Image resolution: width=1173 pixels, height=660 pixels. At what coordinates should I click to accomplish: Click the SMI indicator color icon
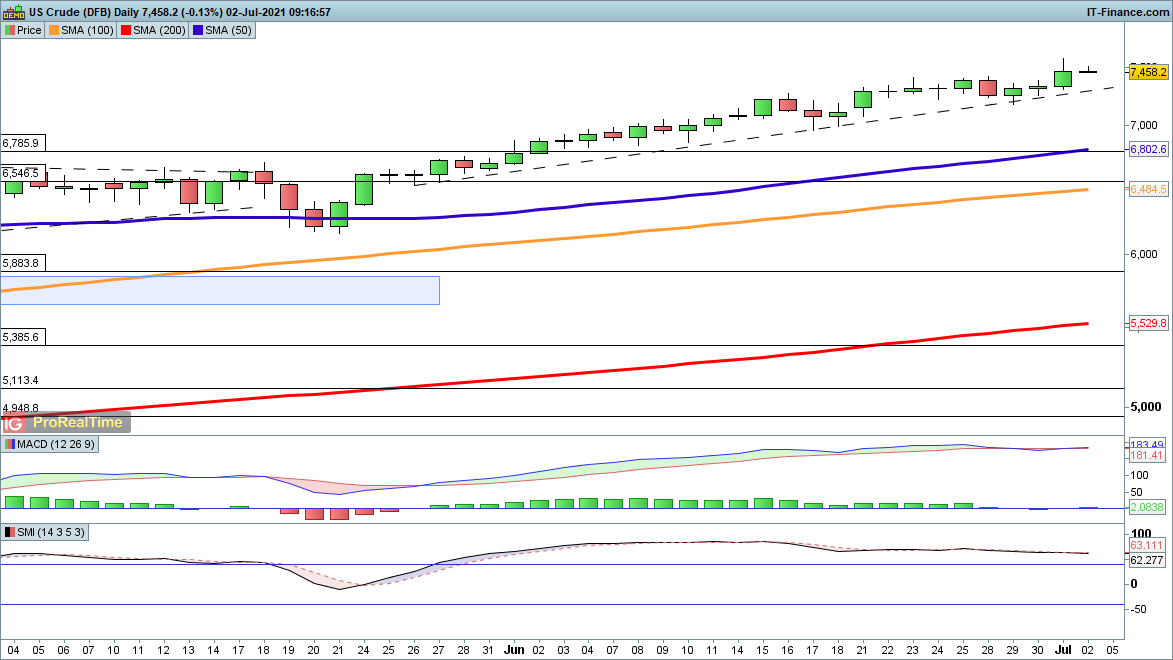[x=10, y=532]
